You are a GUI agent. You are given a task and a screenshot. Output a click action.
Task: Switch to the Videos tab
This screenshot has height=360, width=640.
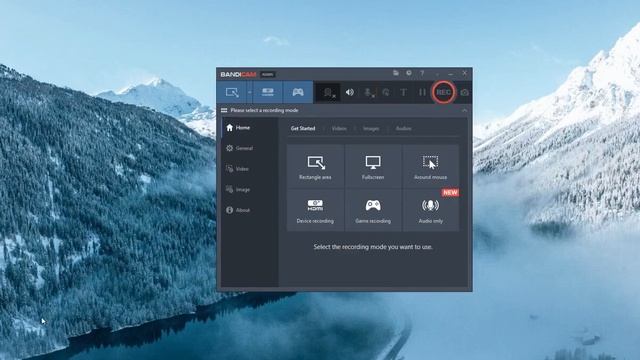point(339,129)
